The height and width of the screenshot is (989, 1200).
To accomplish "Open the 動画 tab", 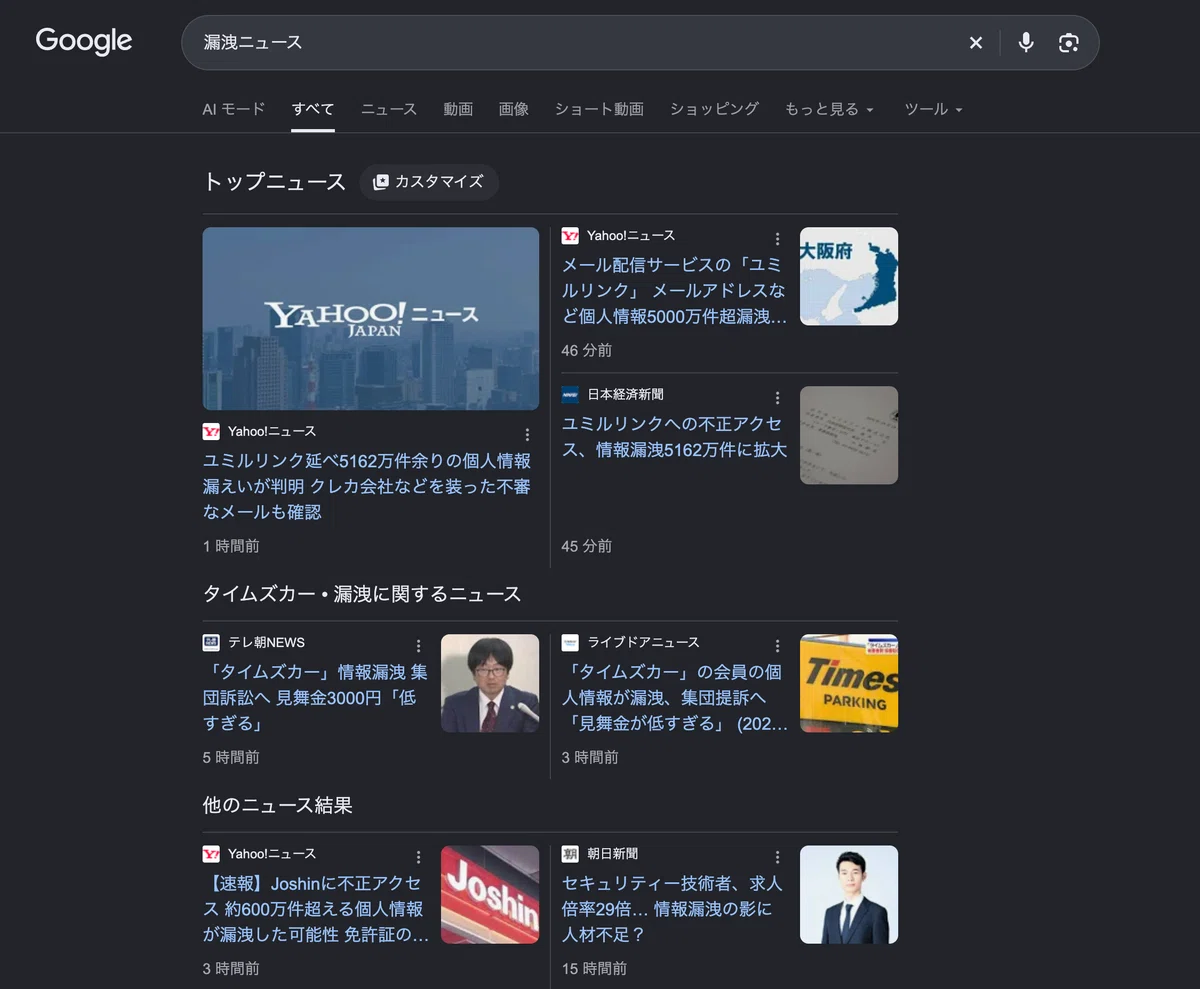I will pos(458,109).
